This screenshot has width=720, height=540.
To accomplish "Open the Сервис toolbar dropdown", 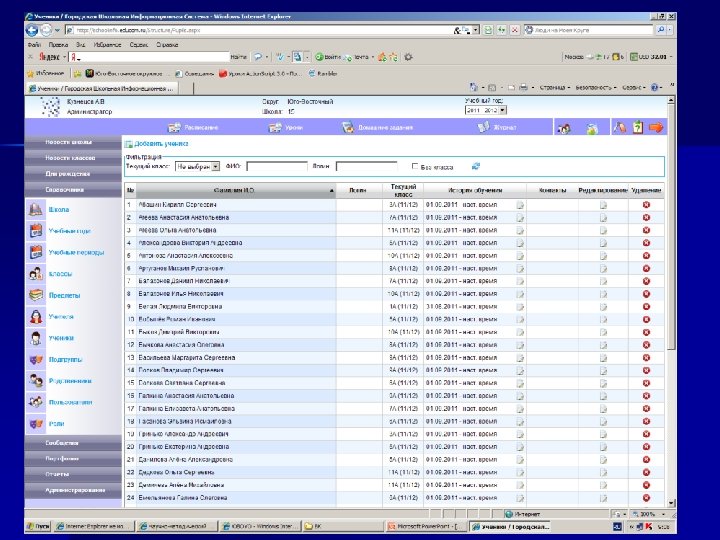I will click(x=635, y=87).
